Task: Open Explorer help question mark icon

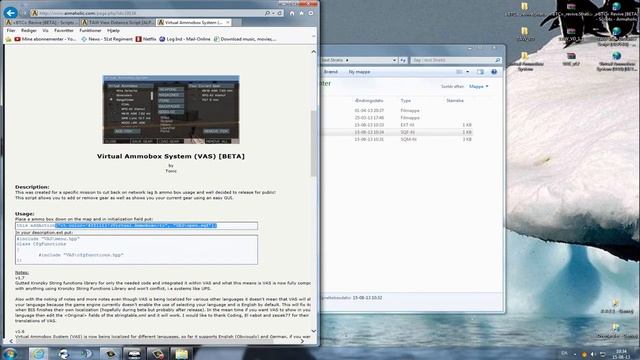Action: (x=494, y=72)
